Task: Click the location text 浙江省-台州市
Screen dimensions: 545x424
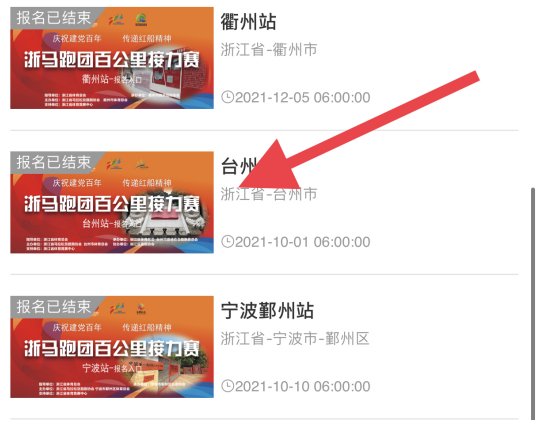Action: click(x=269, y=194)
